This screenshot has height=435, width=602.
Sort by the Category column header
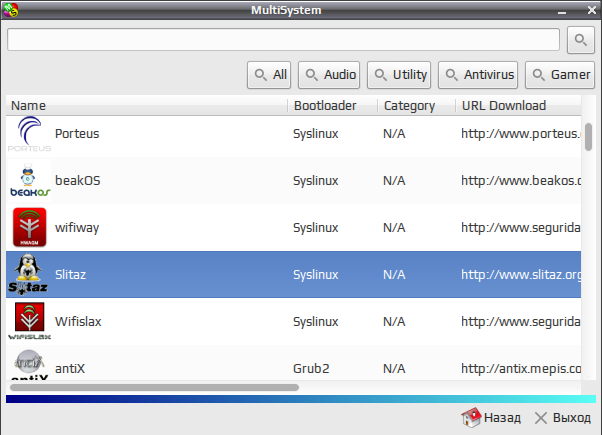click(x=417, y=106)
